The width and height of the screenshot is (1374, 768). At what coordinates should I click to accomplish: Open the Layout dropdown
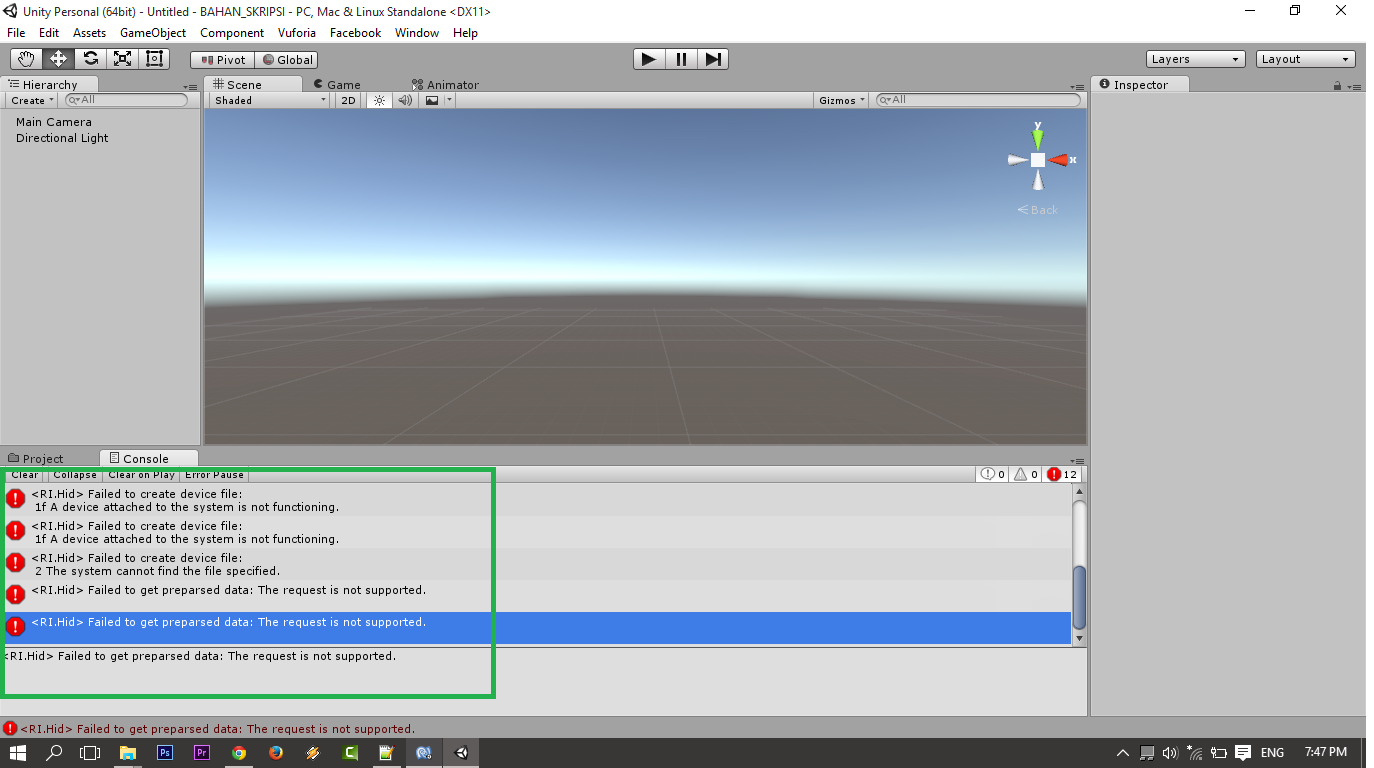[x=1306, y=59]
